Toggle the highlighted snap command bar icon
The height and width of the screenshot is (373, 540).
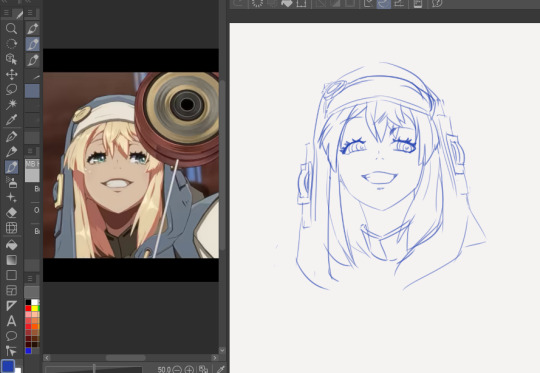[384, 4]
